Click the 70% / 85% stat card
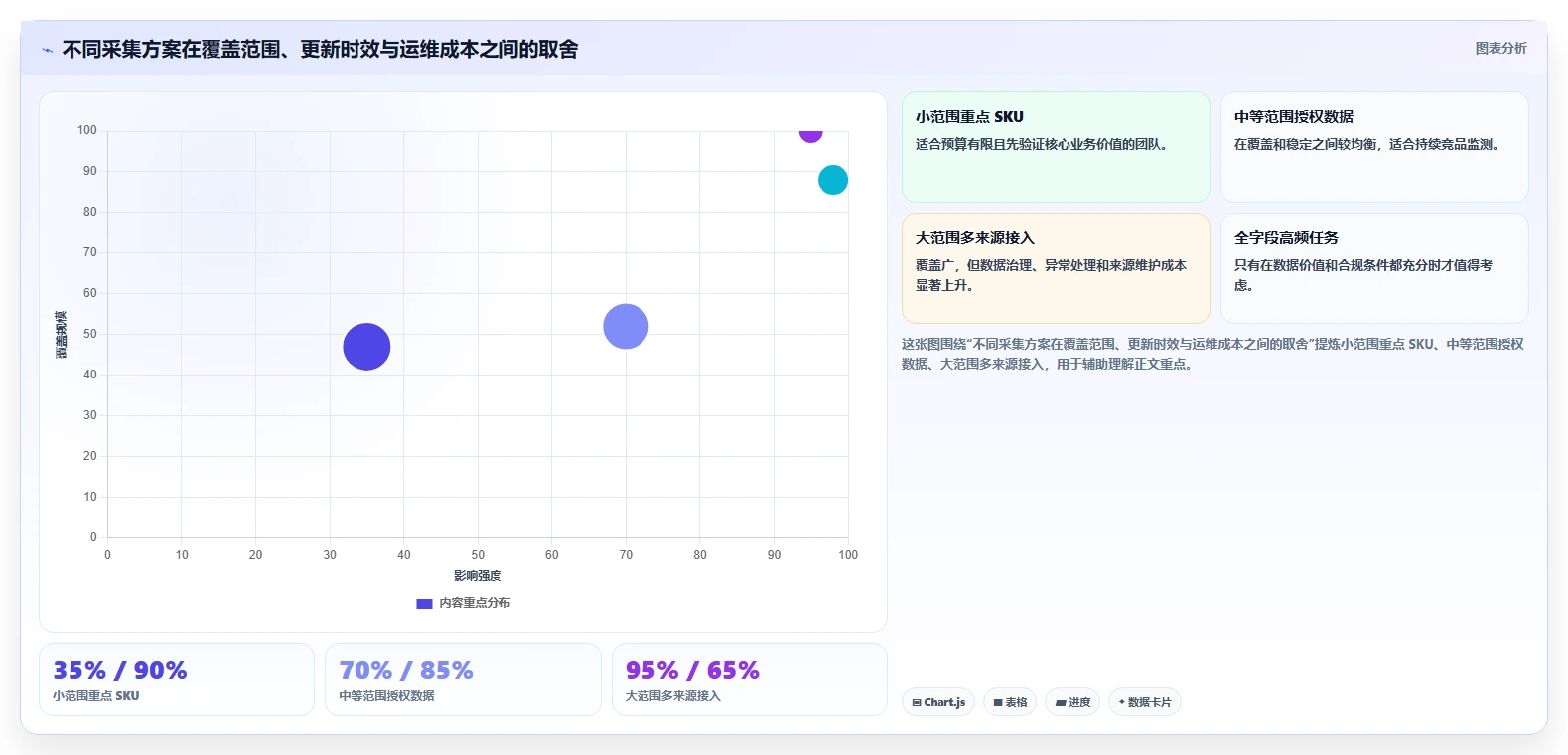1568x755 pixels. (463, 679)
